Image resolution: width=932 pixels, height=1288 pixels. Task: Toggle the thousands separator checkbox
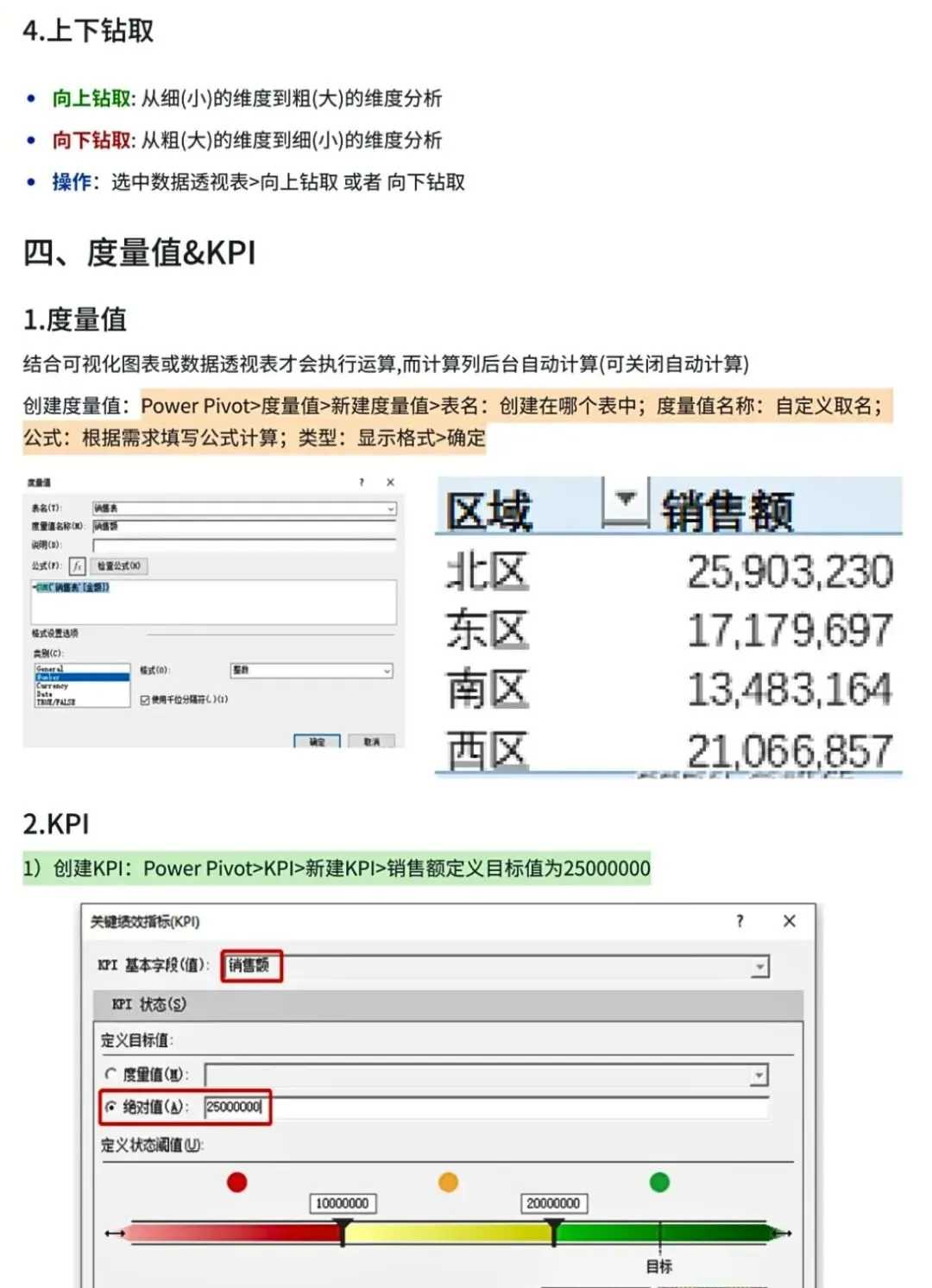145,700
